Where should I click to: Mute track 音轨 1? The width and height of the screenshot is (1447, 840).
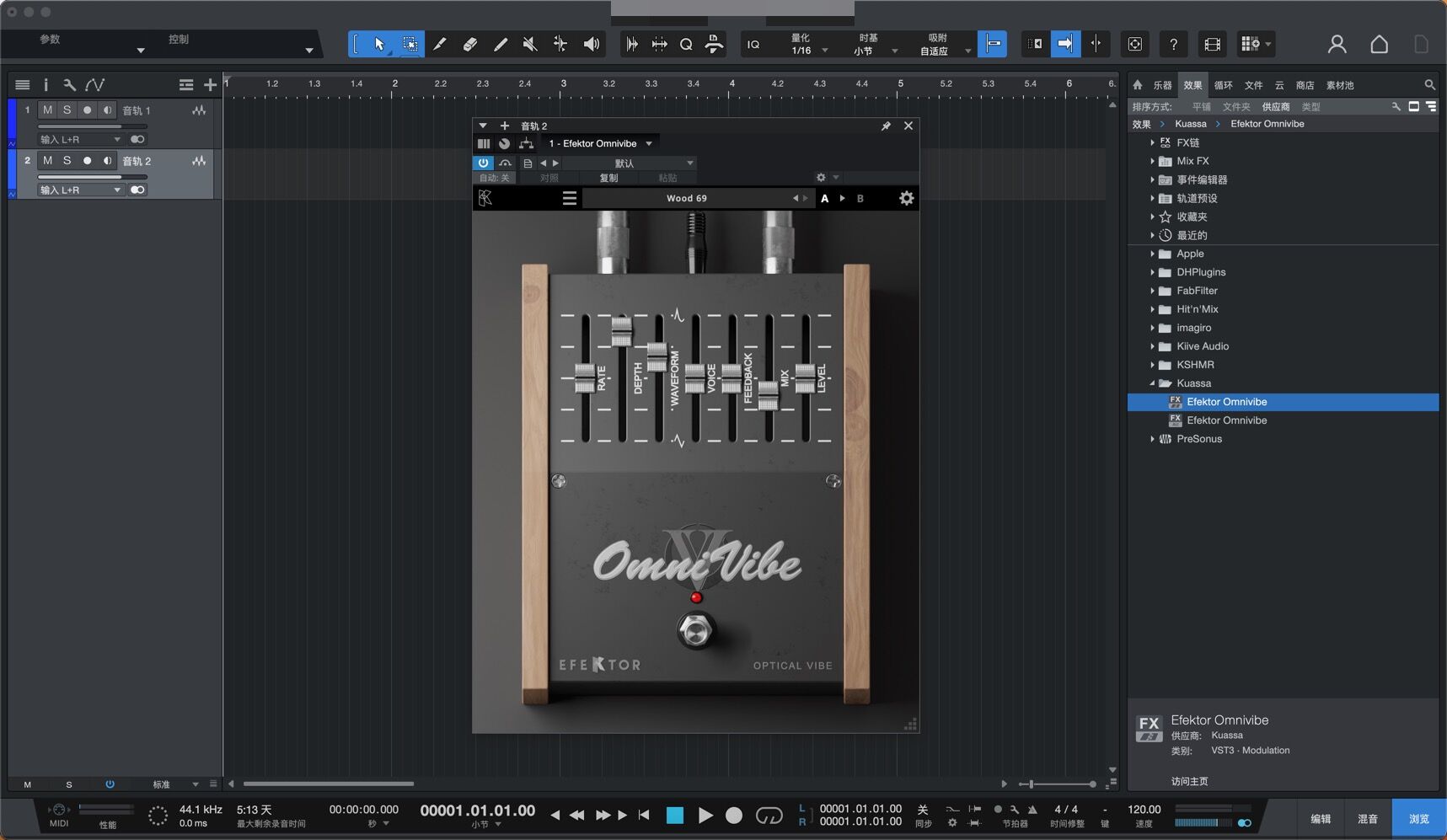click(47, 110)
